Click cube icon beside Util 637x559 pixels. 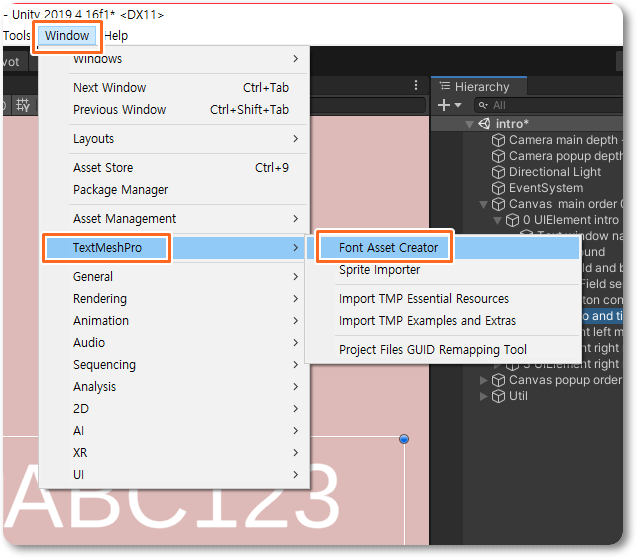click(498, 396)
